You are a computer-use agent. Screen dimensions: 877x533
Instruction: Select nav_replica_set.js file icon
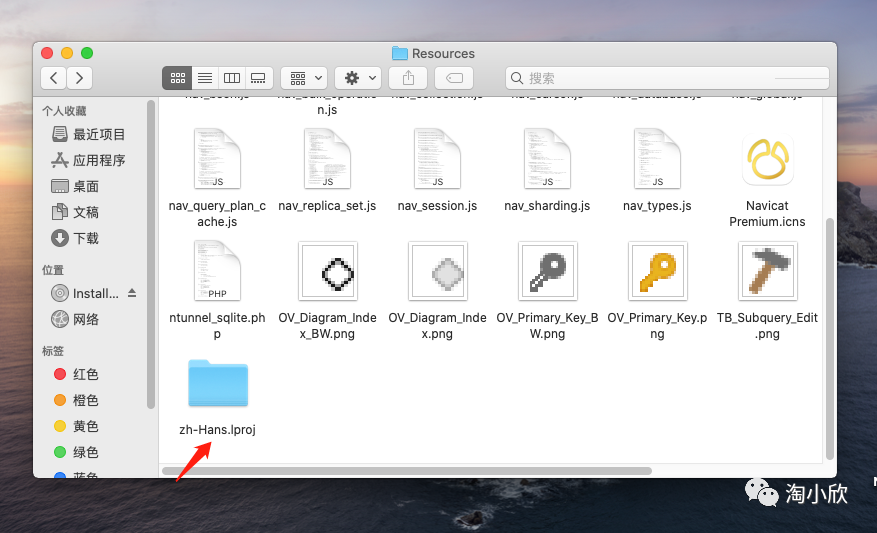(327, 159)
